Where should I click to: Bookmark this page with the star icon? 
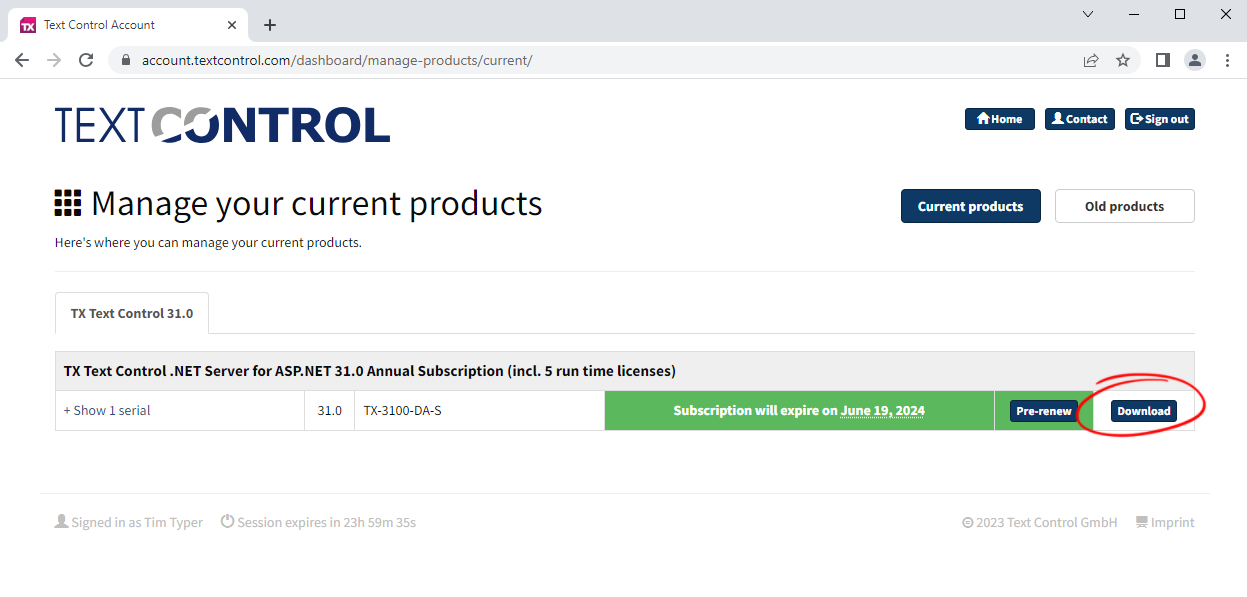1123,60
